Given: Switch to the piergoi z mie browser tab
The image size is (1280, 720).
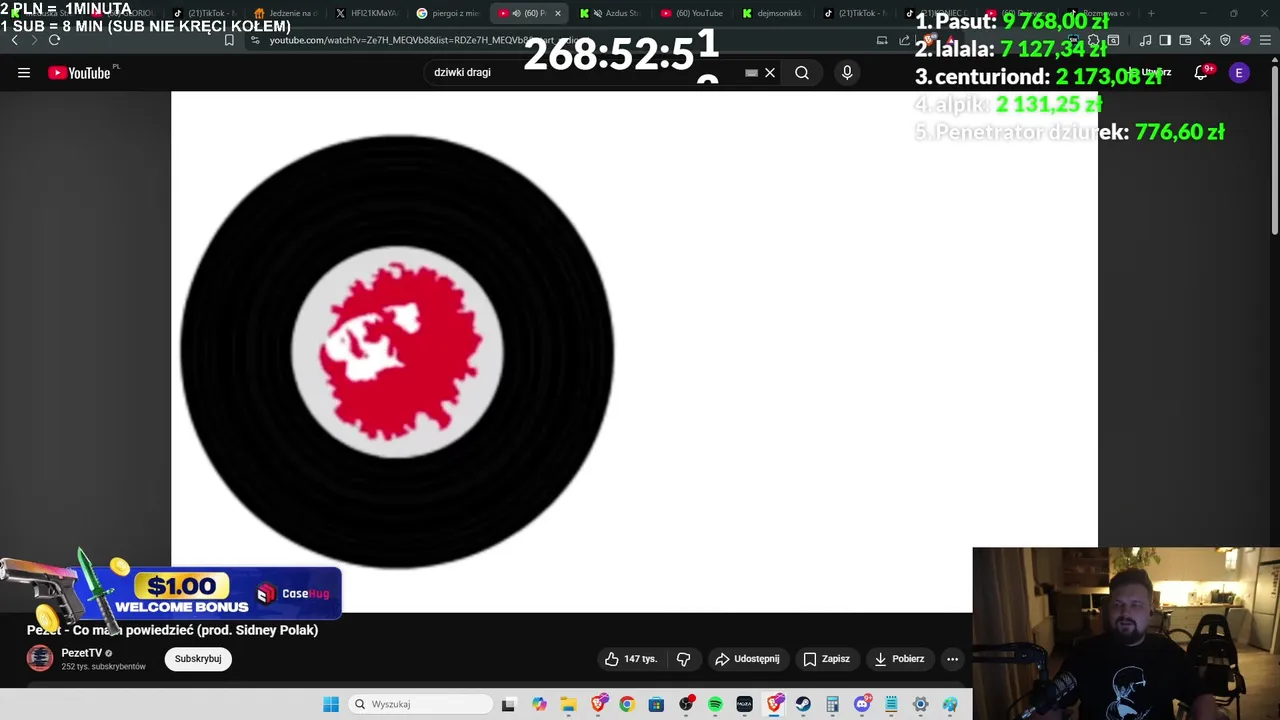Looking at the screenshot, I should pyautogui.click(x=448, y=13).
